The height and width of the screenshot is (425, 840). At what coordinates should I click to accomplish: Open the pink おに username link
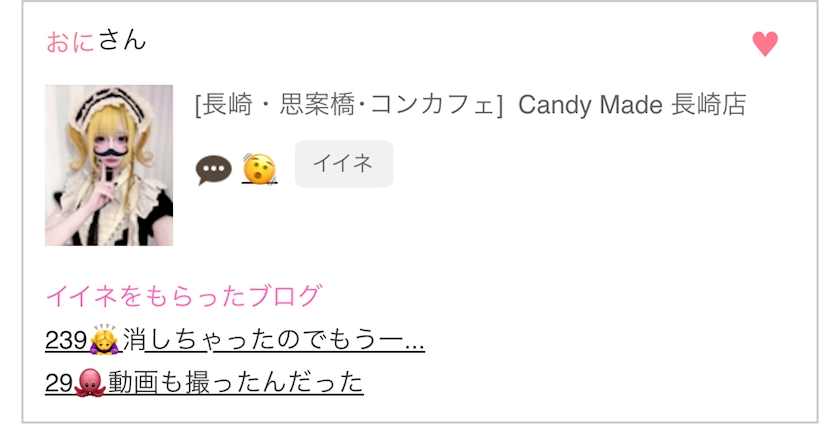(x=70, y=42)
